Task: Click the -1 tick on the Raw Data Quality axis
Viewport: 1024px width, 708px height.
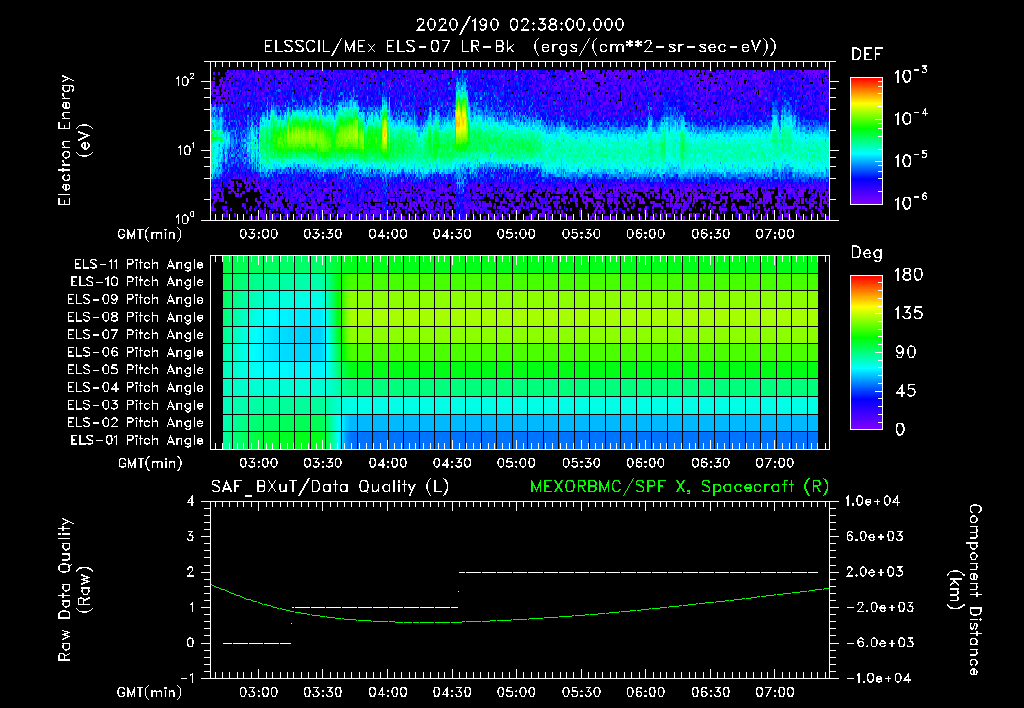Action: (187, 678)
